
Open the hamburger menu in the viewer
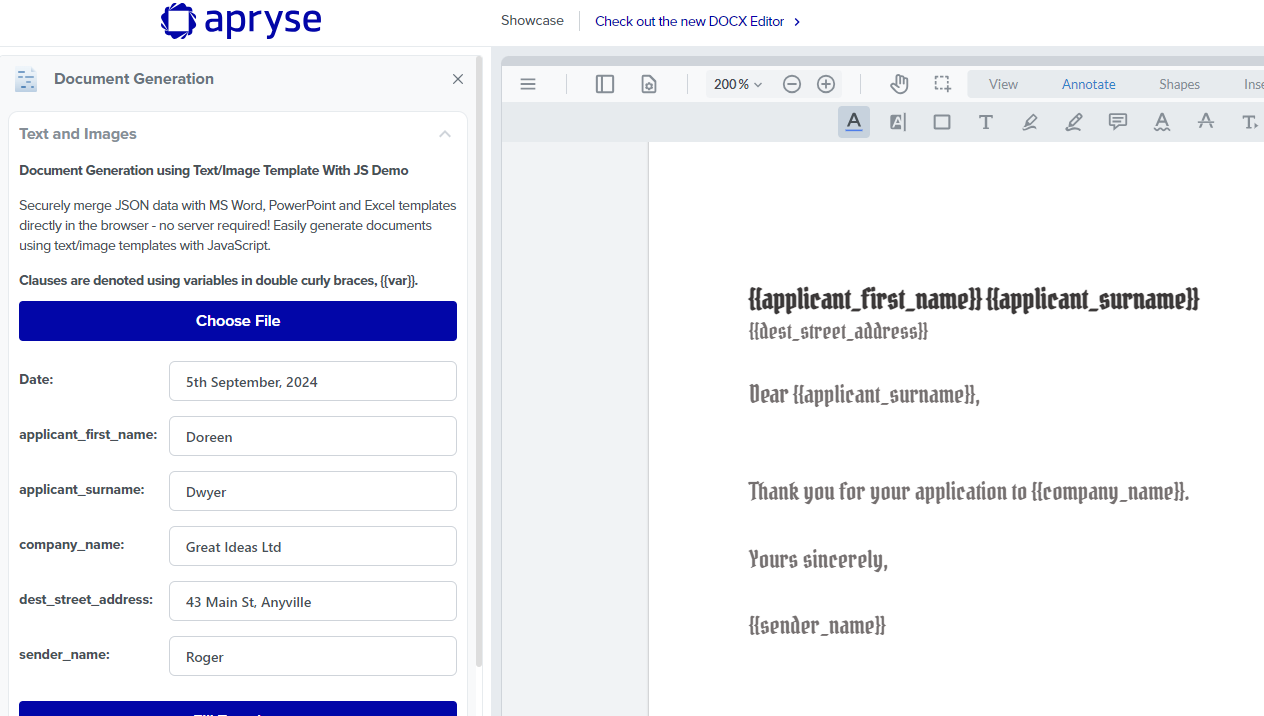[528, 84]
